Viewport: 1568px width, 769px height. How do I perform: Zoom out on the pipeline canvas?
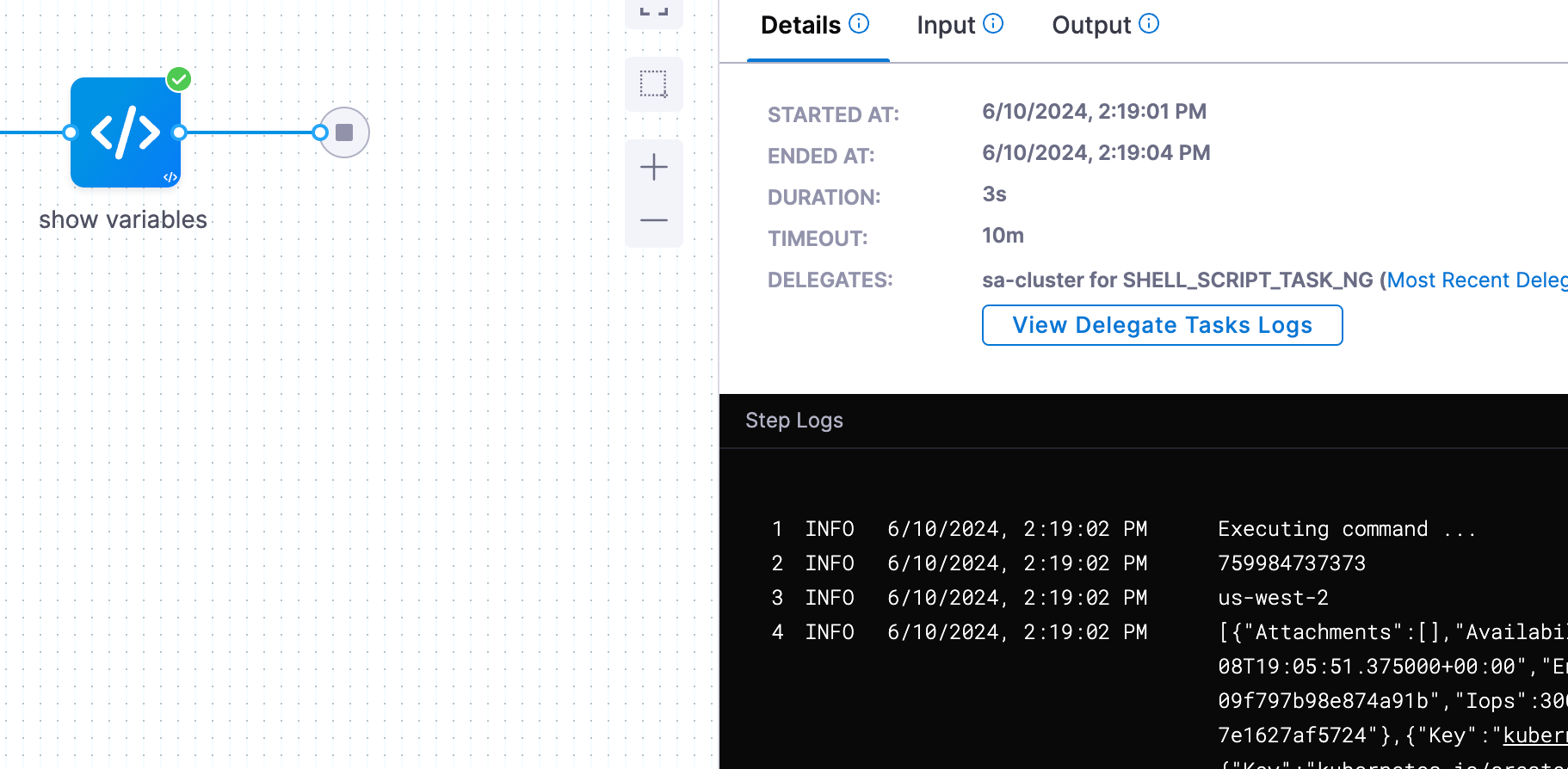[x=654, y=220]
